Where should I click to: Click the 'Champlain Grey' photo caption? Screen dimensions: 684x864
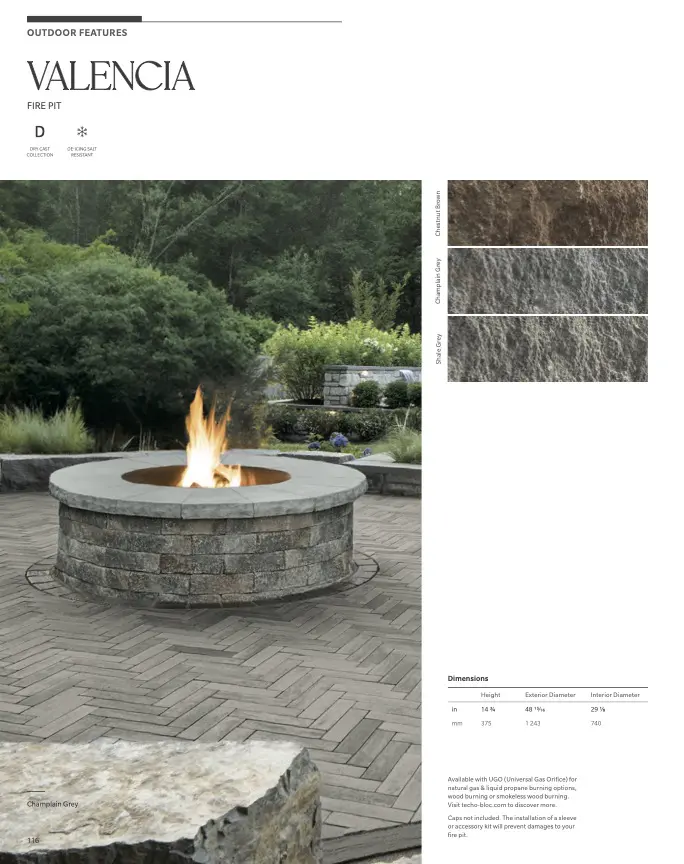point(52,804)
